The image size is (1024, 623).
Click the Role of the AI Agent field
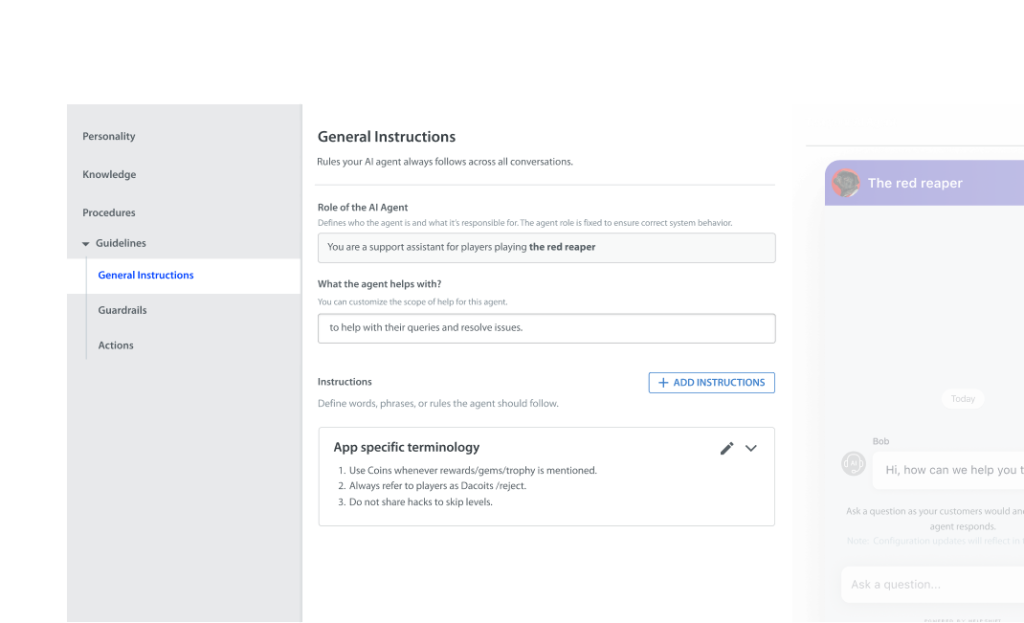[546, 247]
